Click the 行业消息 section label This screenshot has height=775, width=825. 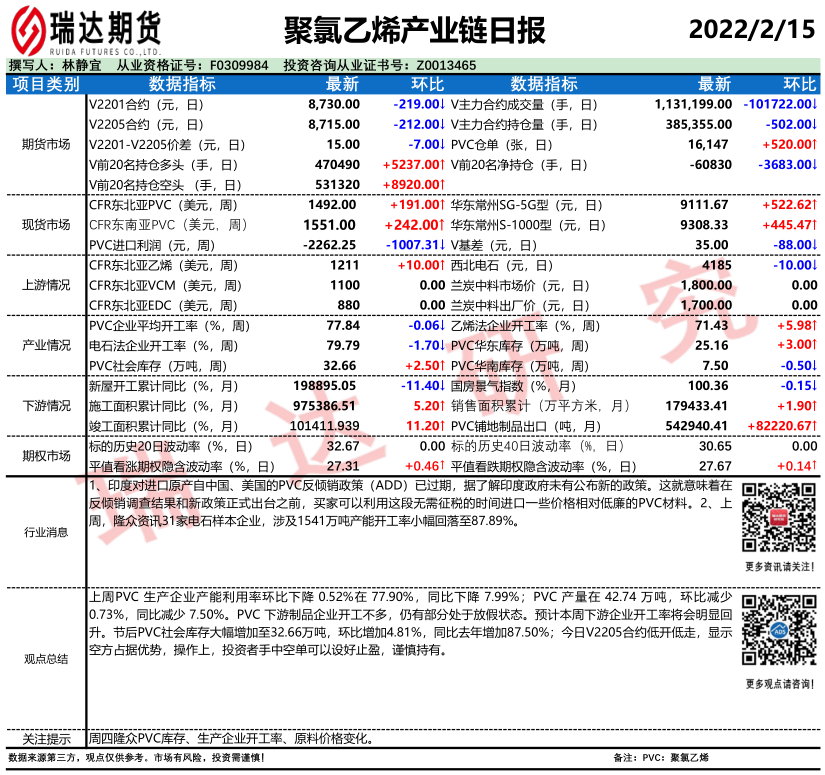pos(46,533)
